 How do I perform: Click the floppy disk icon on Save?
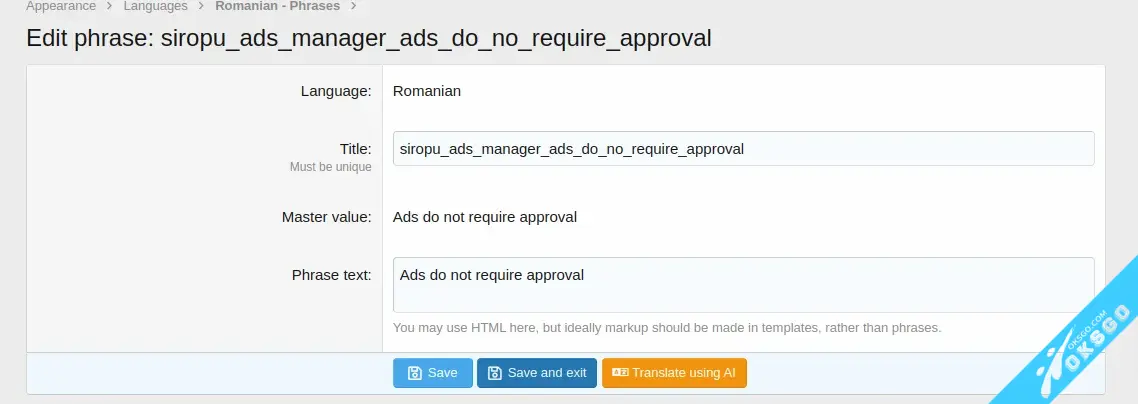tap(414, 373)
